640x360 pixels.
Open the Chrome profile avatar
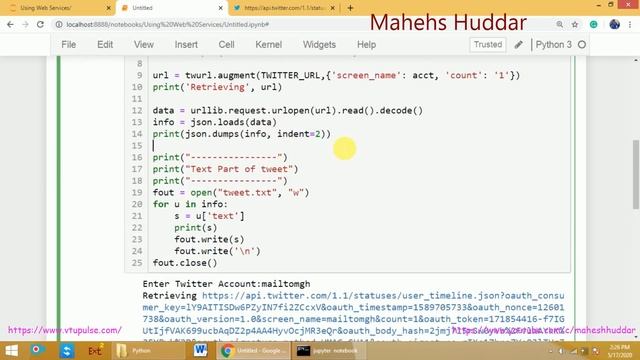pyautogui.click(x=614, y=24)
